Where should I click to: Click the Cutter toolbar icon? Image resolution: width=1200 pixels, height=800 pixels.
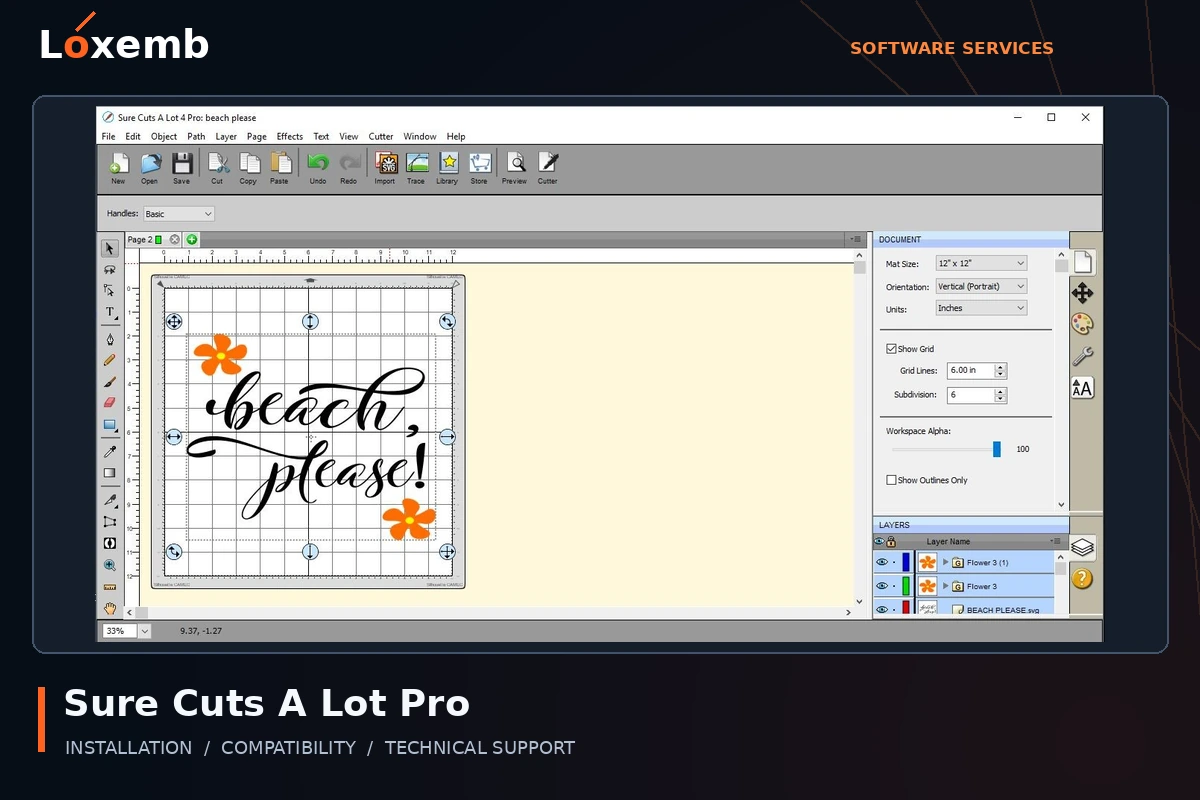547,163
